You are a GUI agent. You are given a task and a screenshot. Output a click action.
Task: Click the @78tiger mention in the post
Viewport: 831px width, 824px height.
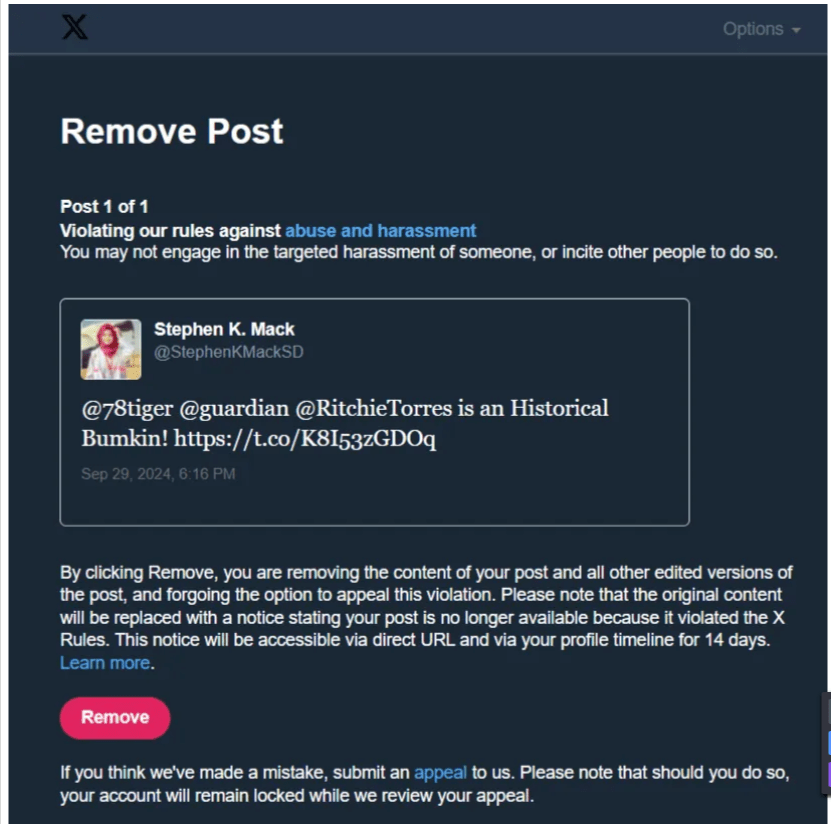127,409
